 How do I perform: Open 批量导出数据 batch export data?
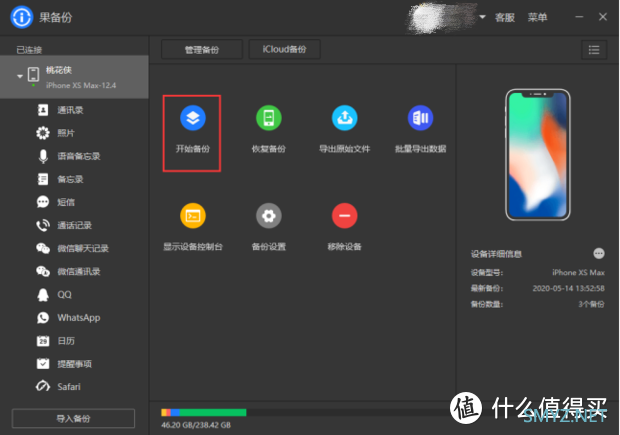coord(420,118)
